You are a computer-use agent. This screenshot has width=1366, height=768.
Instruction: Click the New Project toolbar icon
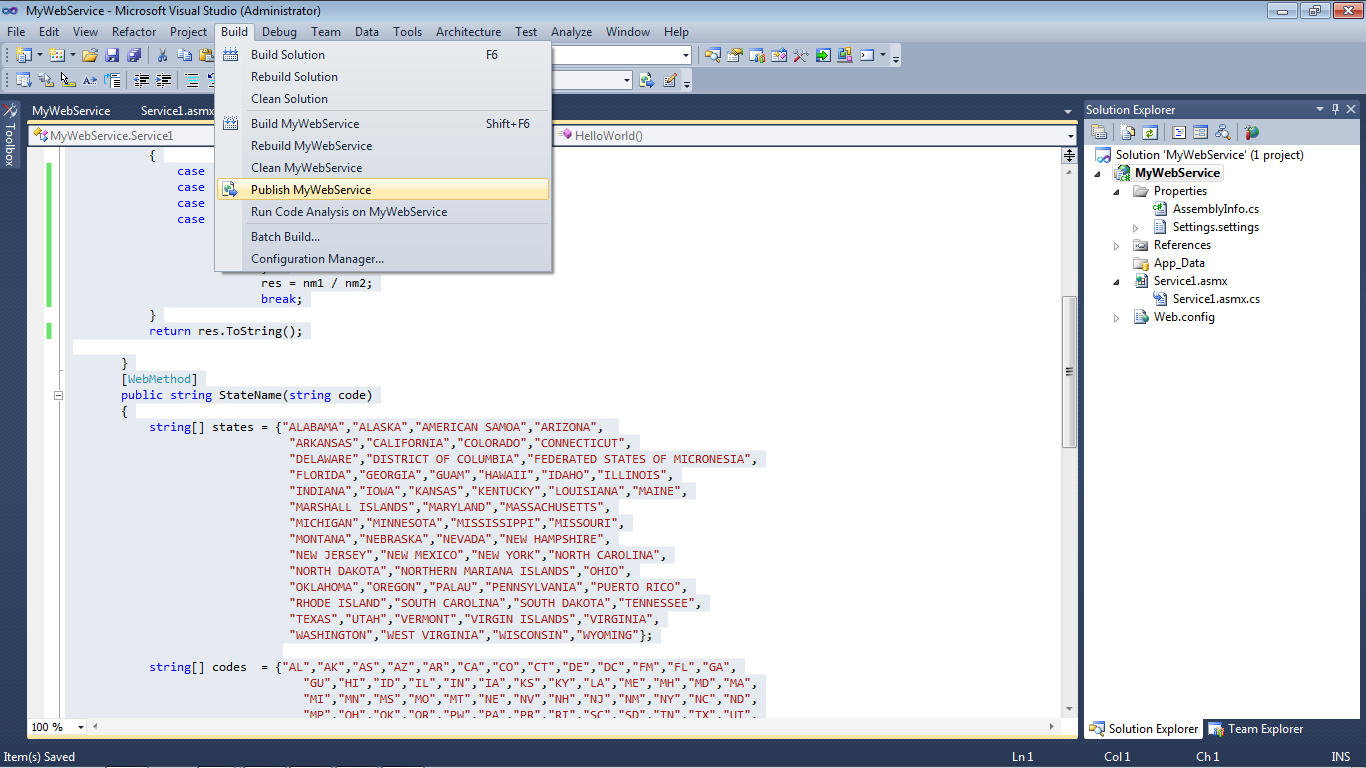pos(24,55)
